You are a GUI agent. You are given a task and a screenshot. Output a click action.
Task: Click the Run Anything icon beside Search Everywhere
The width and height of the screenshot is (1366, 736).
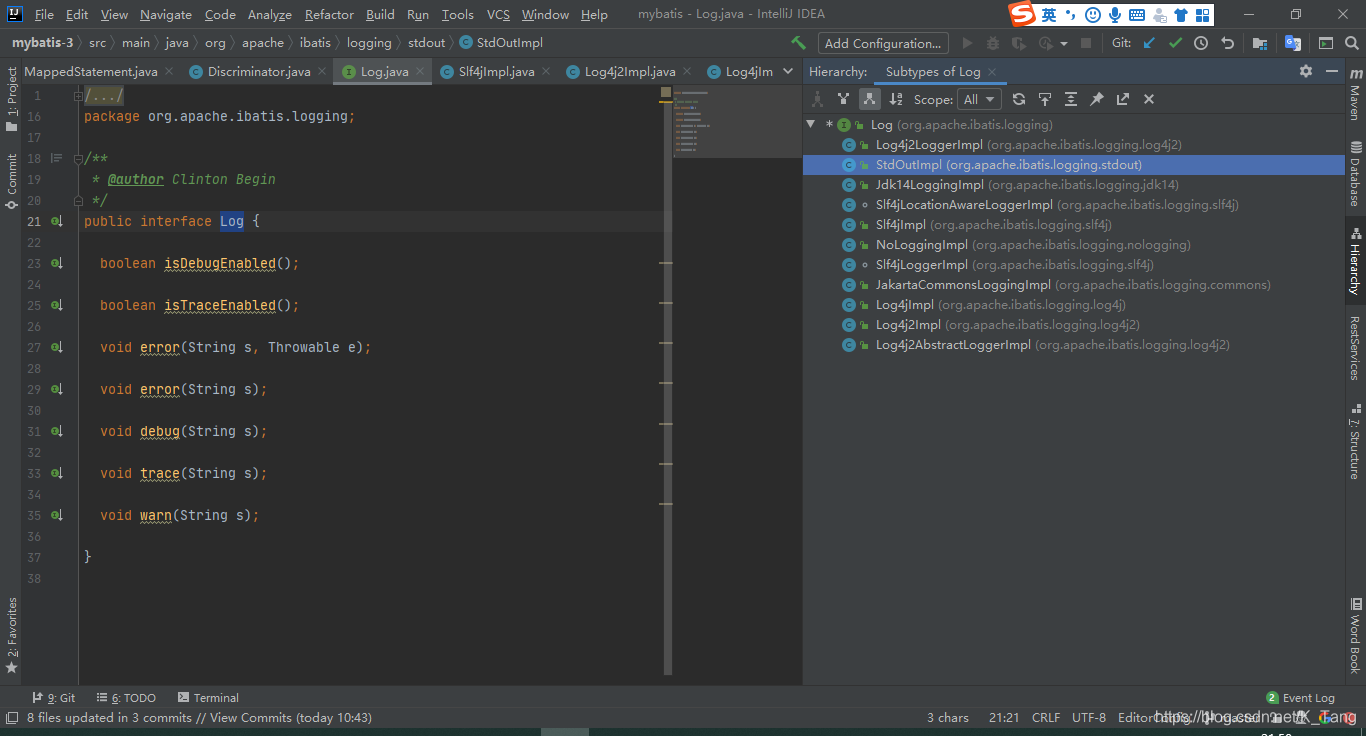click(1325, 43)
